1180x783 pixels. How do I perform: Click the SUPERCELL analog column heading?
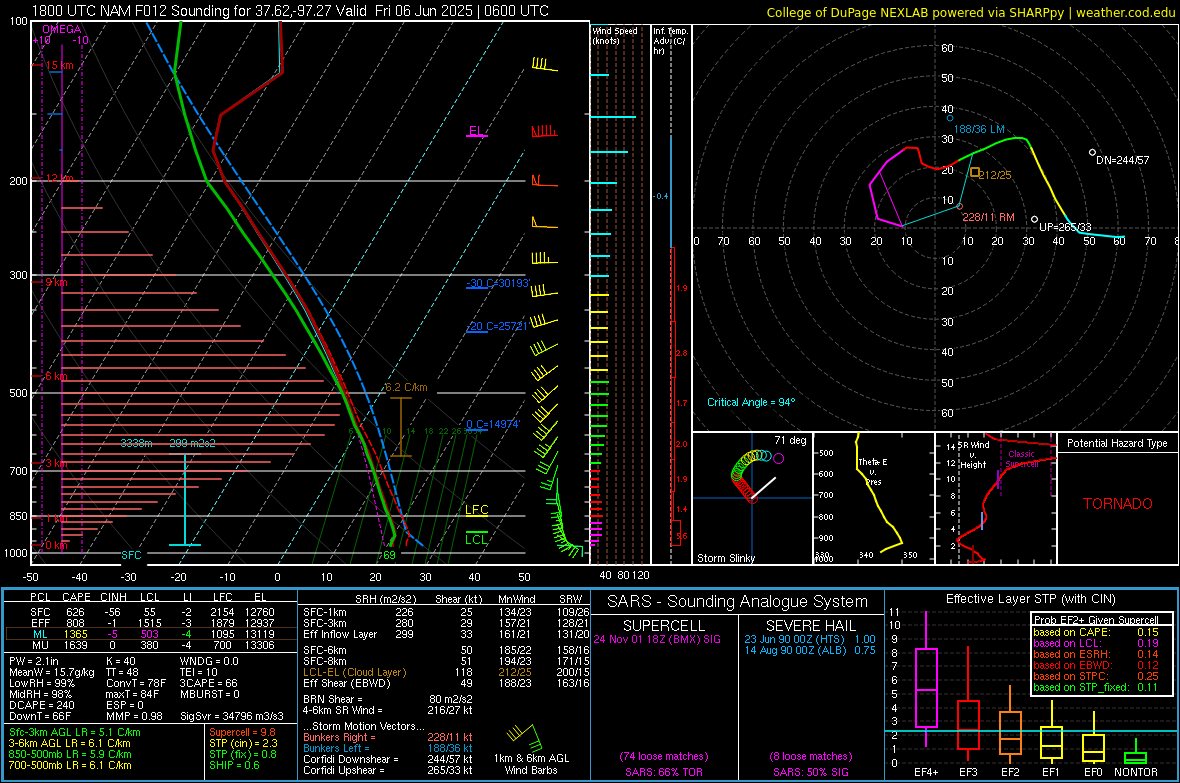pos(664,626)
